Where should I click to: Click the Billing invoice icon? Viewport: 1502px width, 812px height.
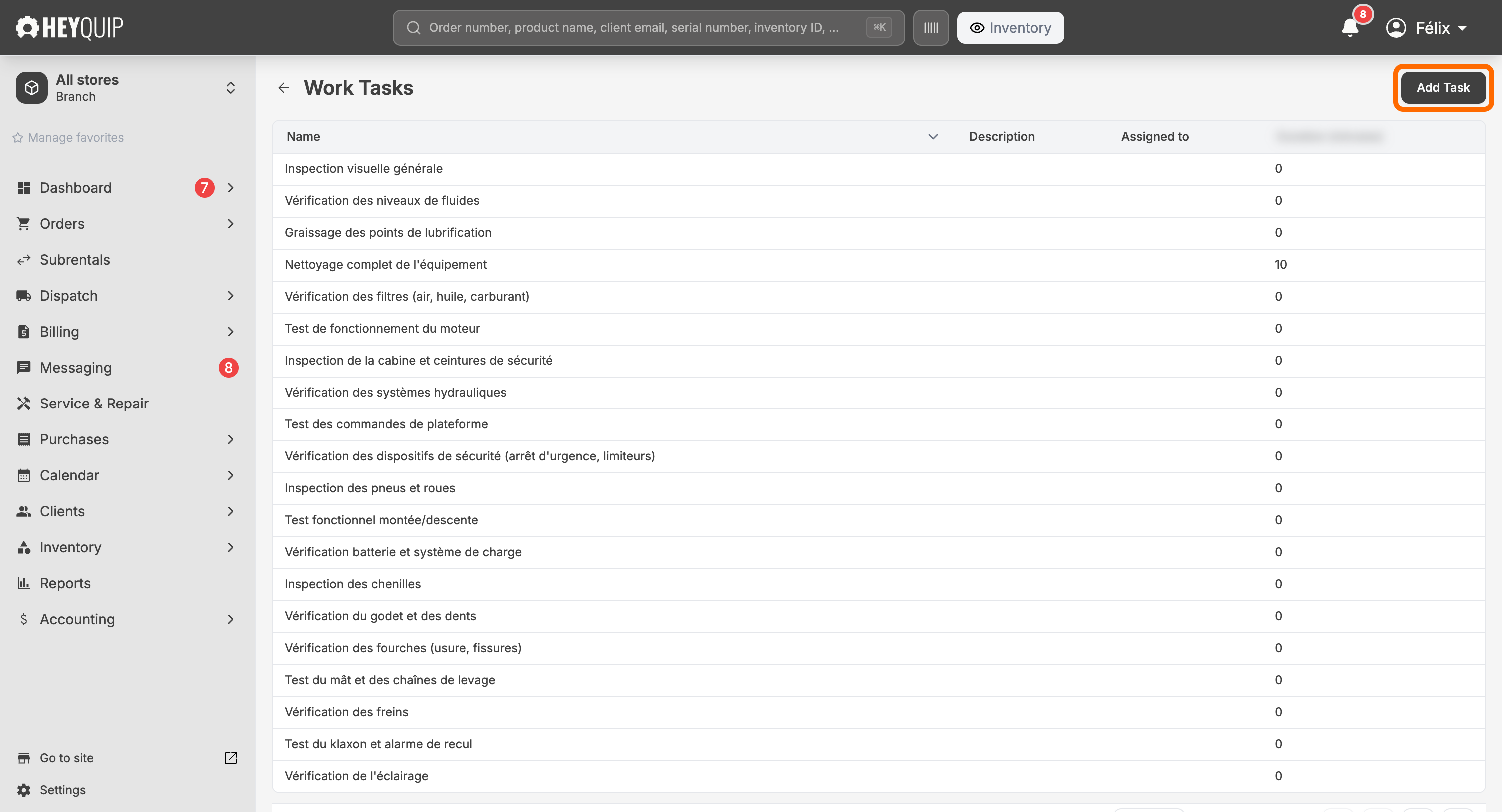(x=24, y=332)
